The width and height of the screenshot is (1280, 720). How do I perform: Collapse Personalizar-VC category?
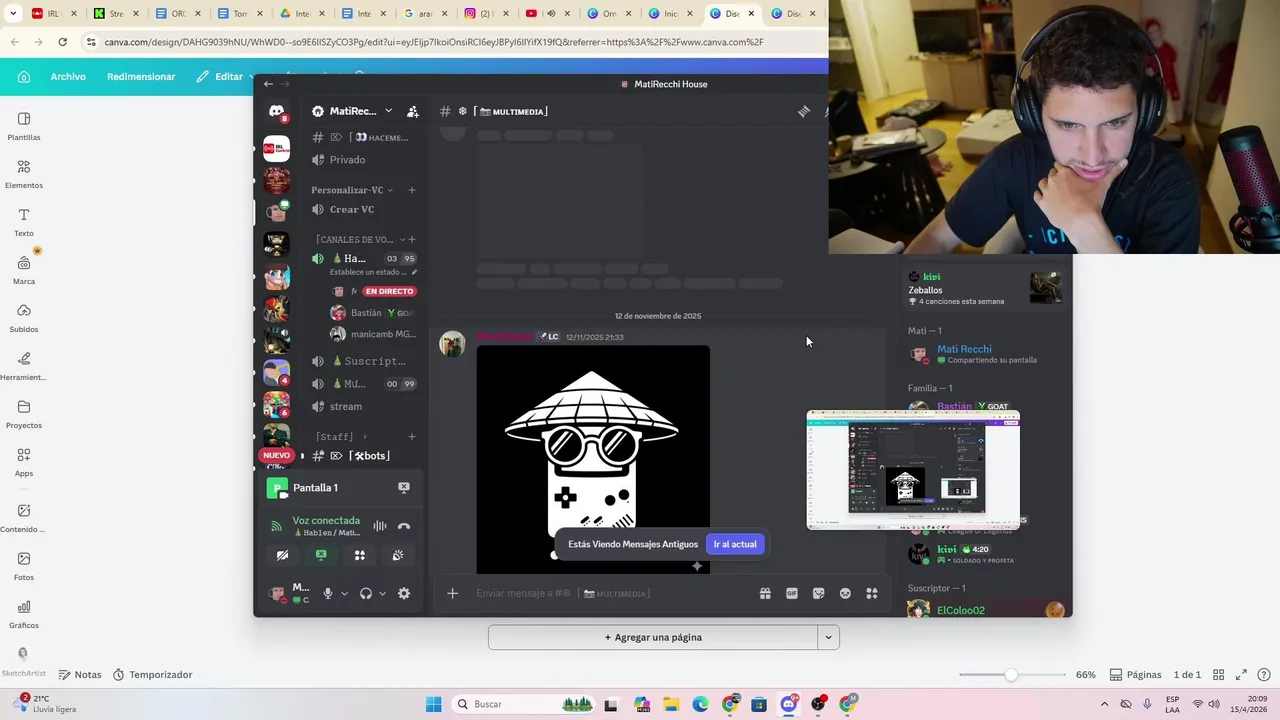(352, 190)
